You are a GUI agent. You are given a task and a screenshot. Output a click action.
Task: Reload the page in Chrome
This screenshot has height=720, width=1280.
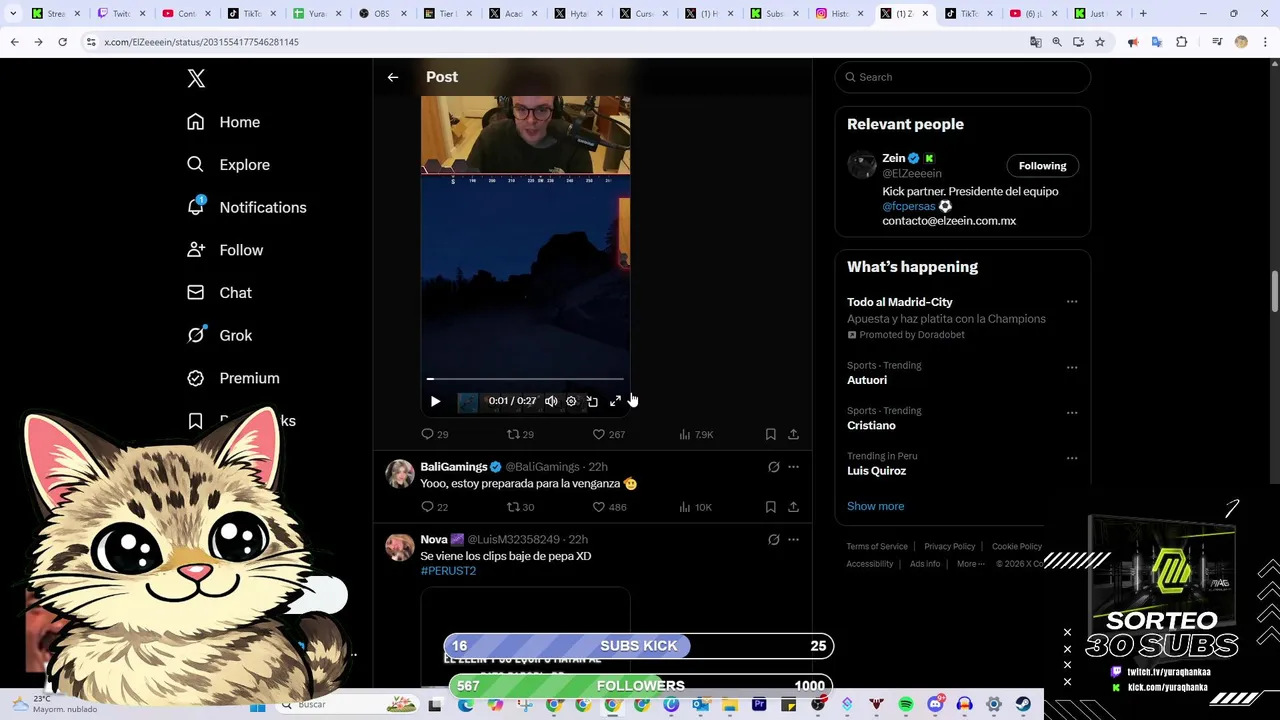click(62, 42)
